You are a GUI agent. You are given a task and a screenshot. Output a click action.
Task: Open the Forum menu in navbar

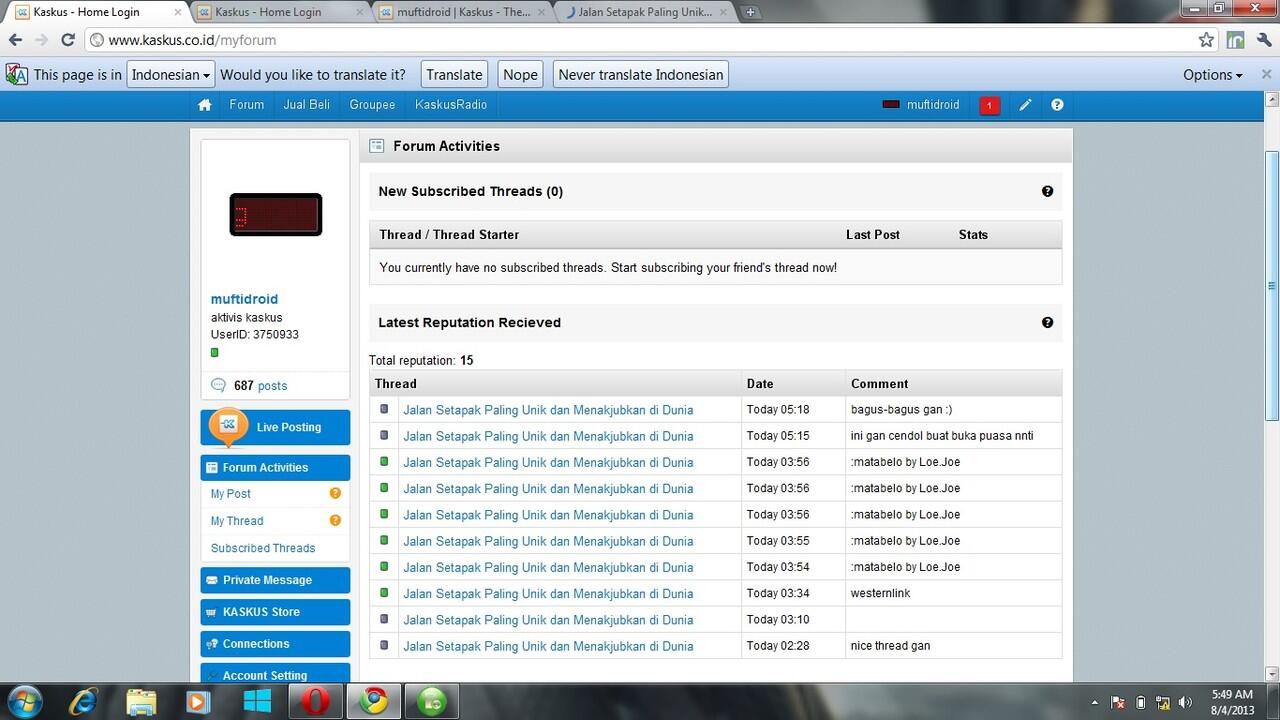pyautogui.click(x=247, y=105)
